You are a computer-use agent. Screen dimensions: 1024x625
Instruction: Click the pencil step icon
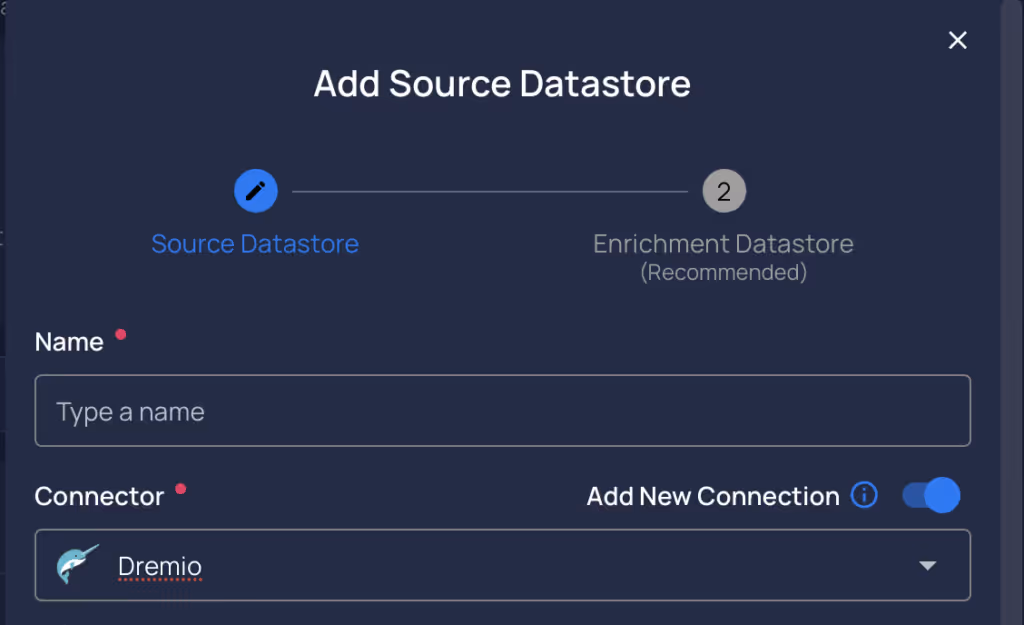[255, 190]
